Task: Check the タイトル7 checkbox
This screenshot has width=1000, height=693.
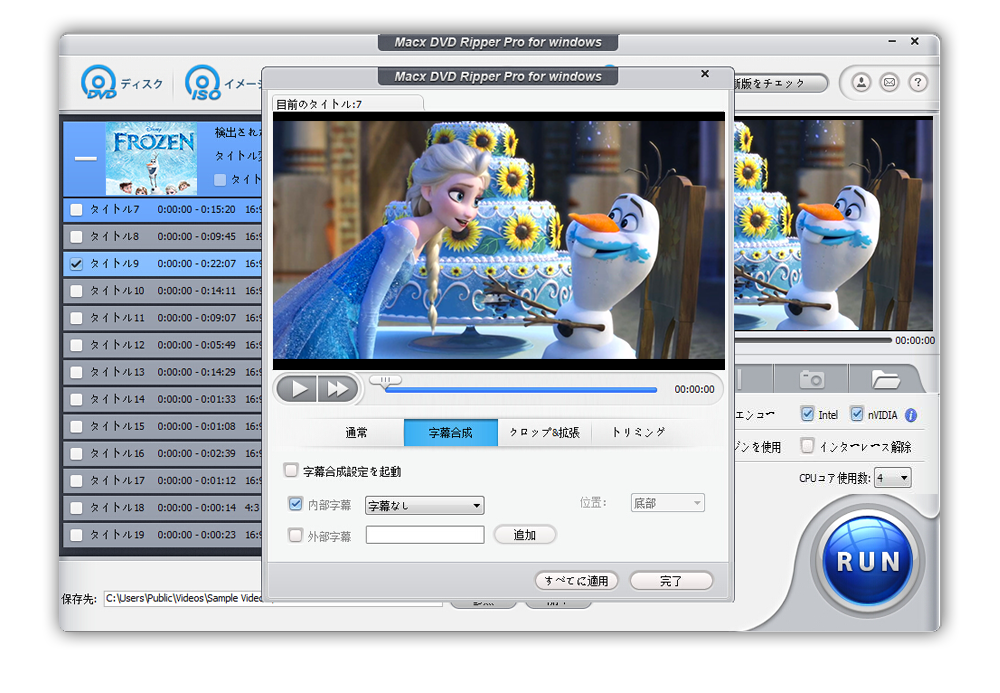Action: click(76, 210)
